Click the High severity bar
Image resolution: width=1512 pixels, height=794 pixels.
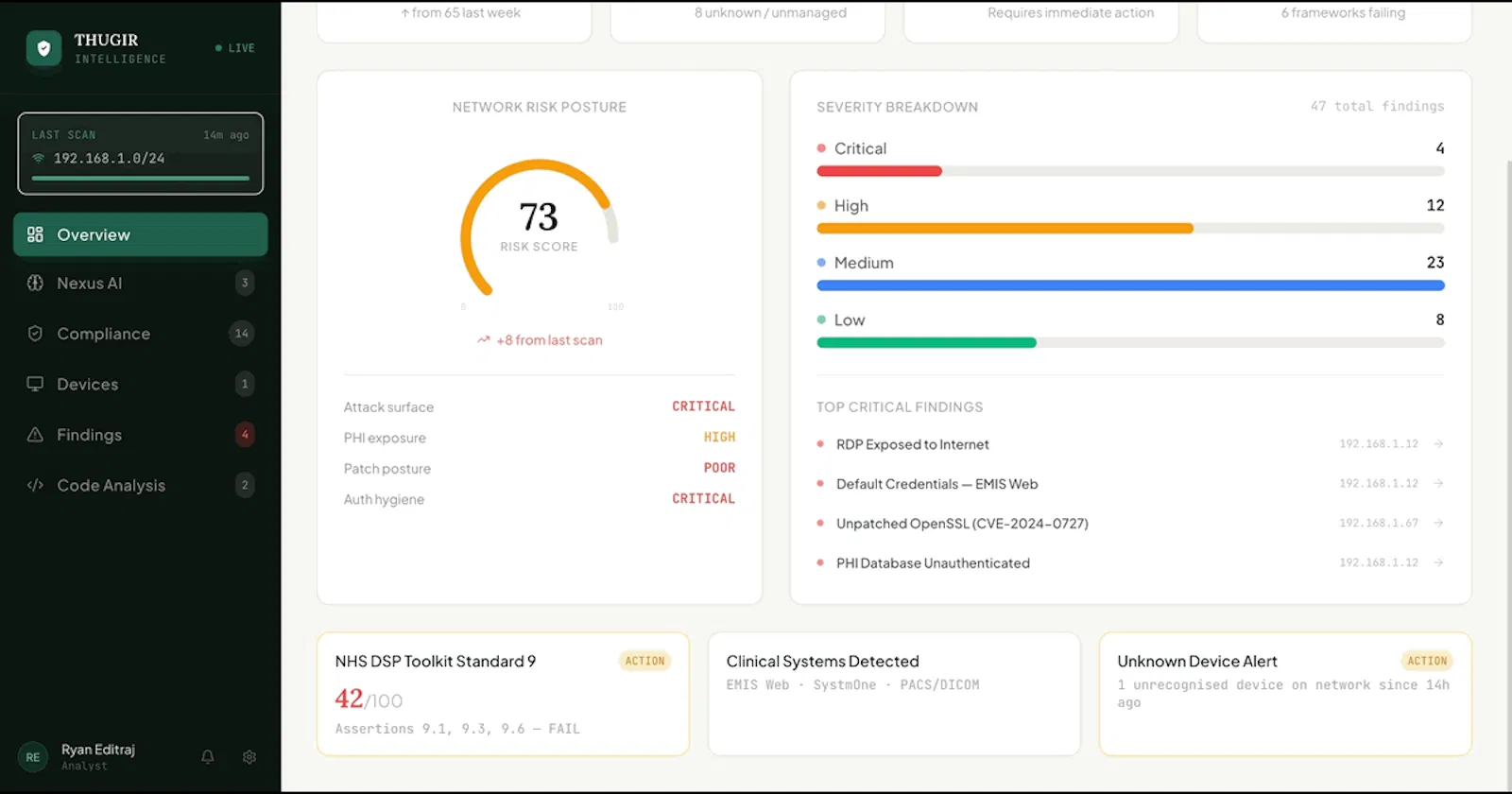[1130, 229]
